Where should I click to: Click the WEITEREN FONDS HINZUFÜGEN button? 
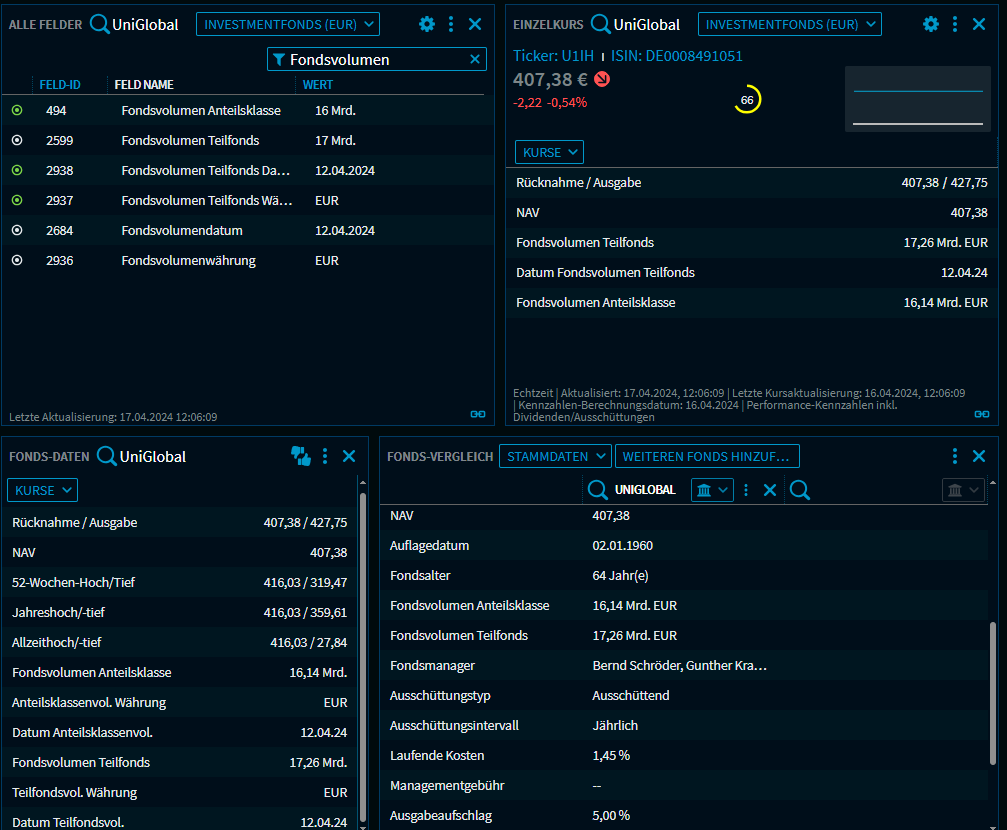707,455
